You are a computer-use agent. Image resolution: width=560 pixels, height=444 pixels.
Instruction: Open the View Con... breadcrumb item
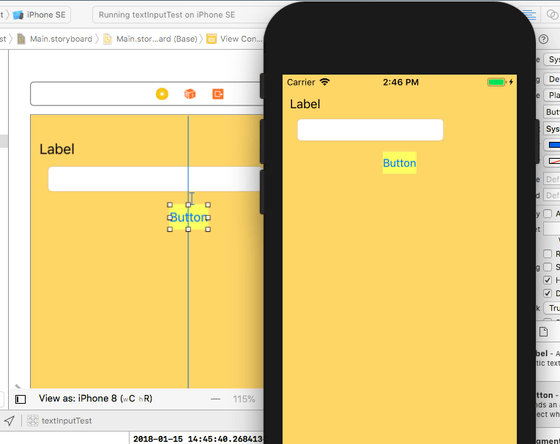coord(241,39)
